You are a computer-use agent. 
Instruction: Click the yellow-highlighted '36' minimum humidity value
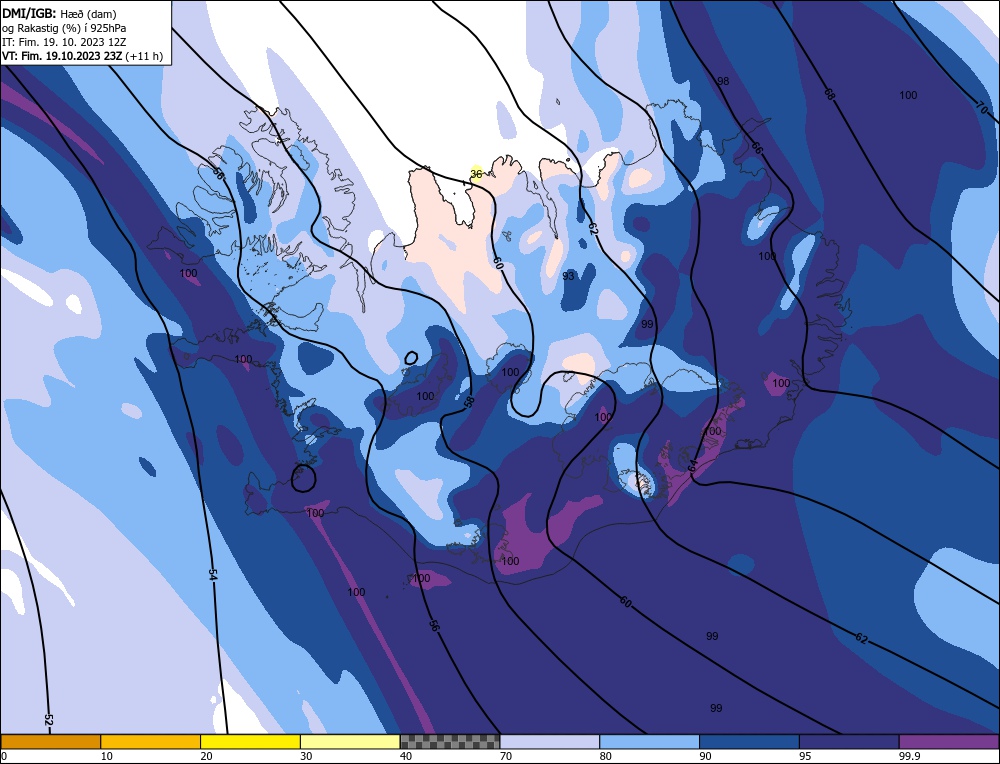coord(476,173)
